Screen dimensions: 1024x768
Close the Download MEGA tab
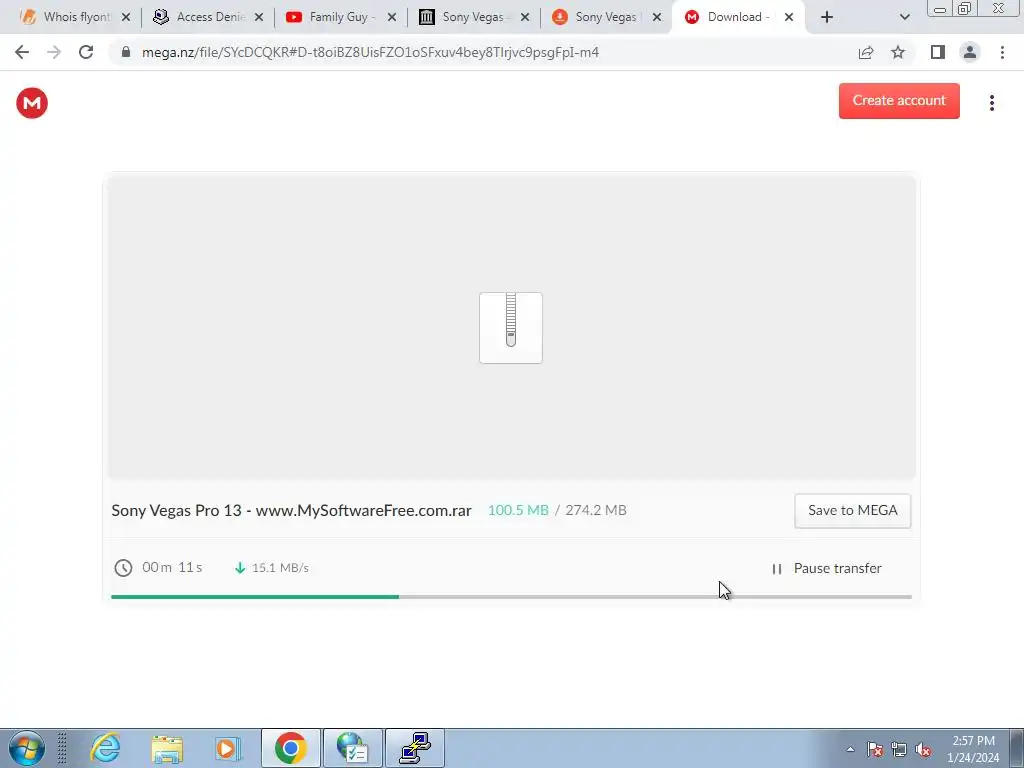(x=789, y=17)
